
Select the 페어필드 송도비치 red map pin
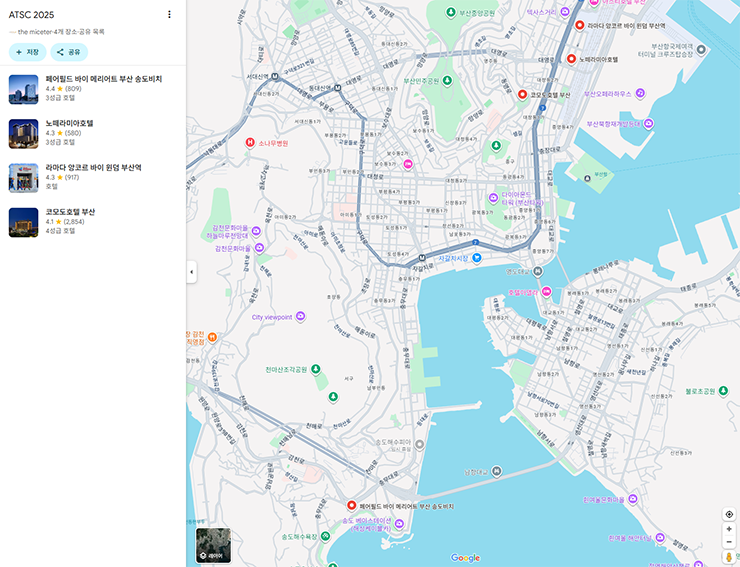[x=351, y=507]
